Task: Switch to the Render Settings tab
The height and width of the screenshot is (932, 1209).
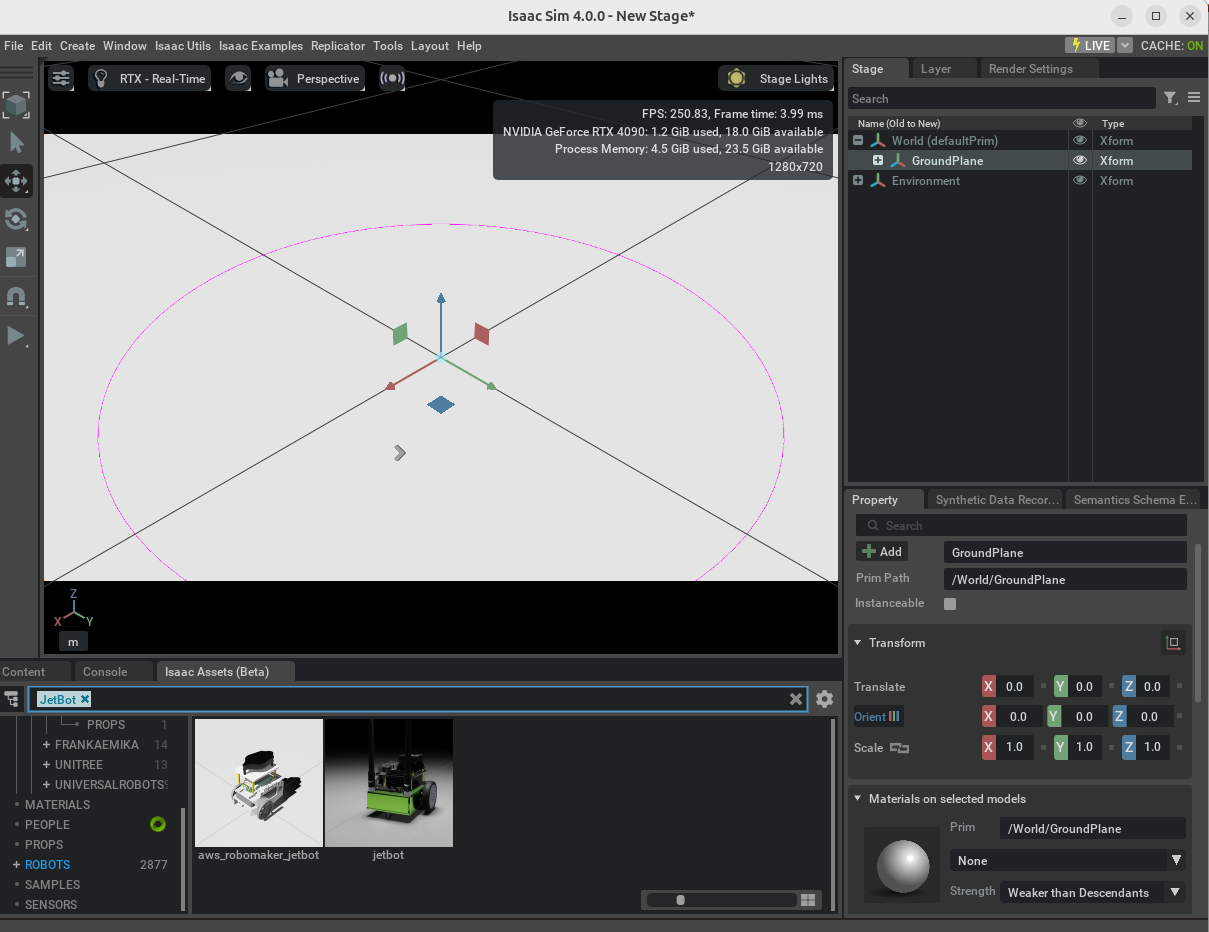Action: (x=1030, y=69)
